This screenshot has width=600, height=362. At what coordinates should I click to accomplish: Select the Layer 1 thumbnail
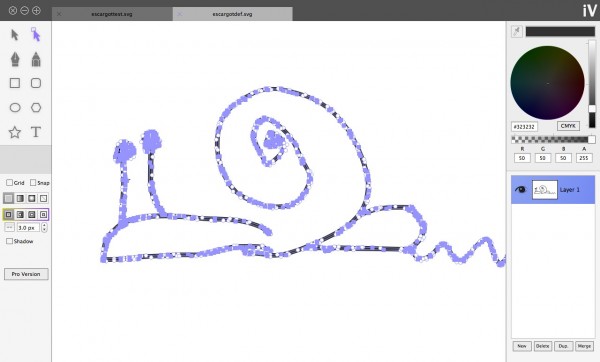pos(545,190)
